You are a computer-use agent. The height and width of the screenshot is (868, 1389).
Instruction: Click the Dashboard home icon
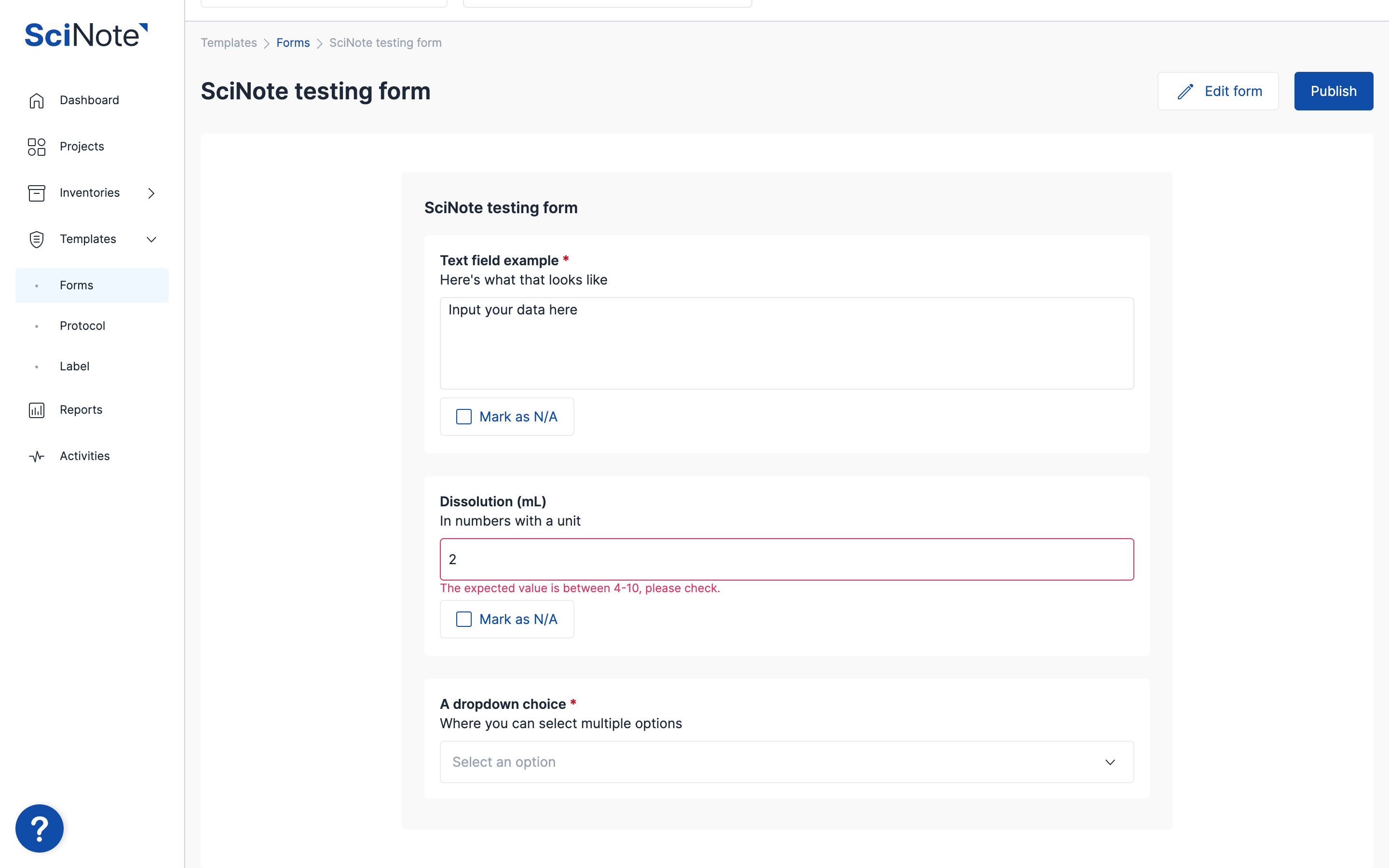point(36,100)
